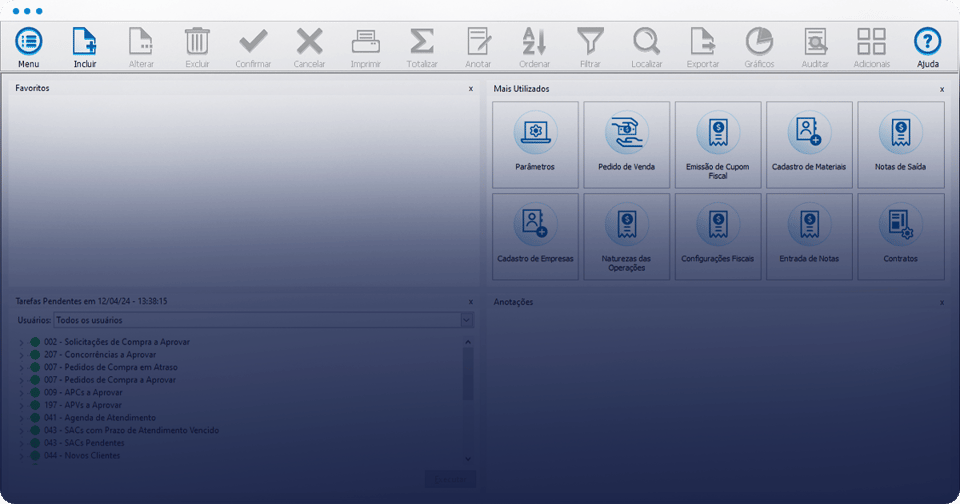960x504 pixels.
Task: Click the Exportar toolbar icon
Action: coord(703,42)
